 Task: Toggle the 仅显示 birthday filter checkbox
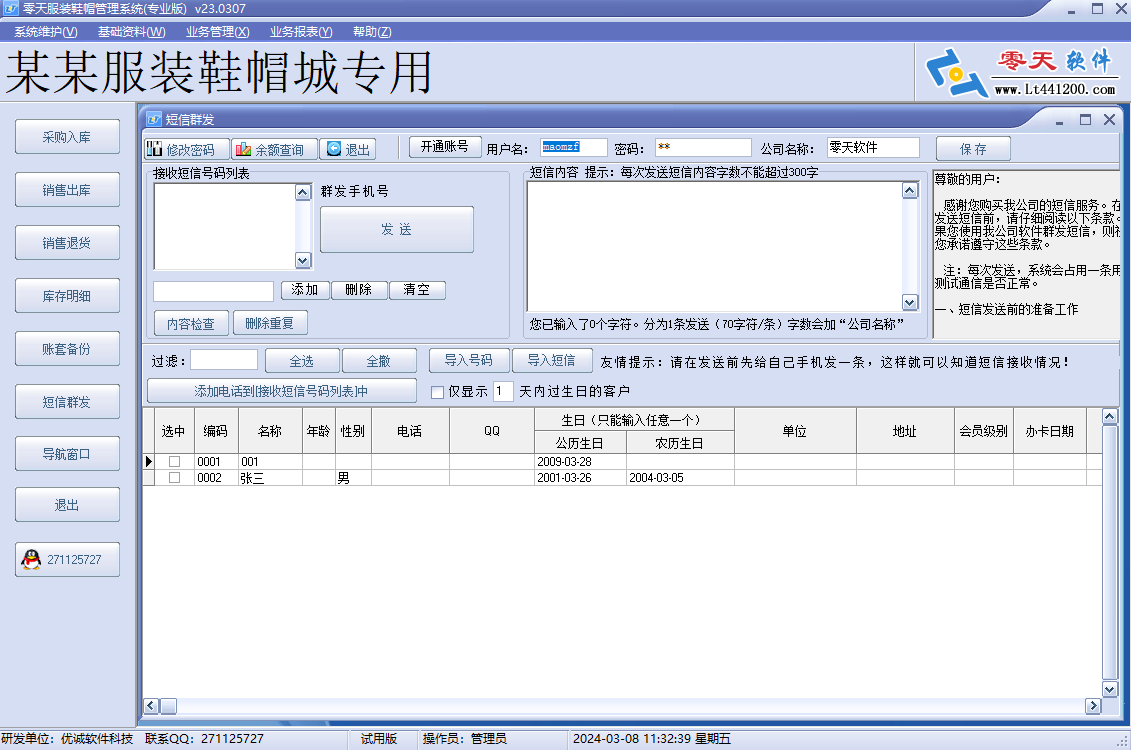(x=437, y=392)
